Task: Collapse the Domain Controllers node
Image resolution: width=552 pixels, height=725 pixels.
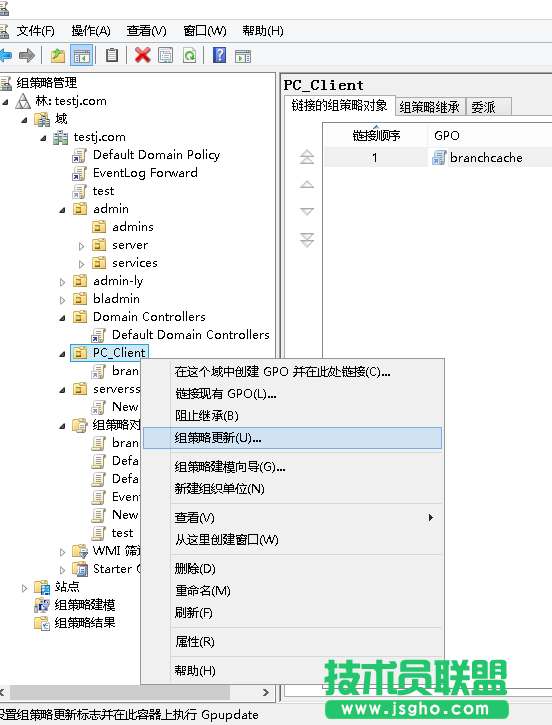Action: point(62,318)
